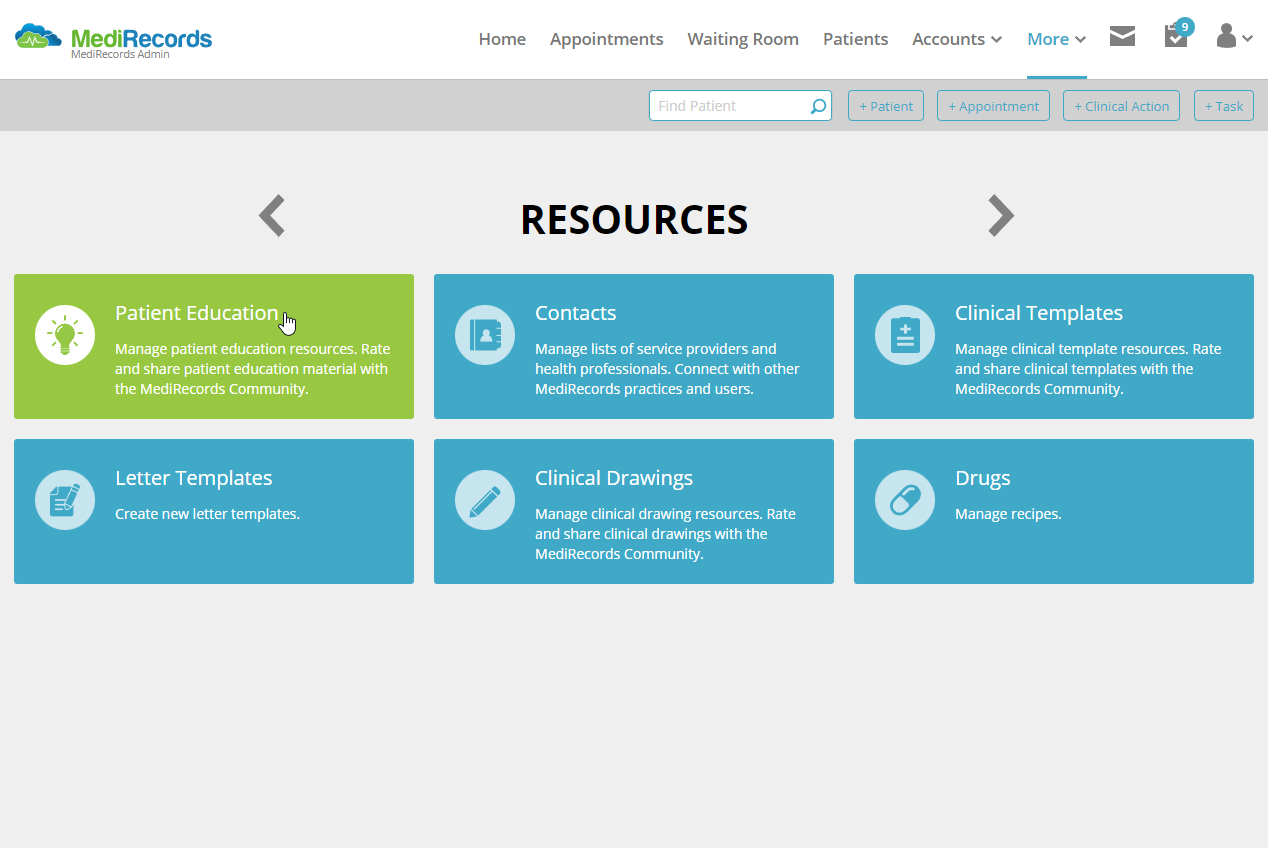
Task: Go to next section with right chevron
Action: 1001,215
